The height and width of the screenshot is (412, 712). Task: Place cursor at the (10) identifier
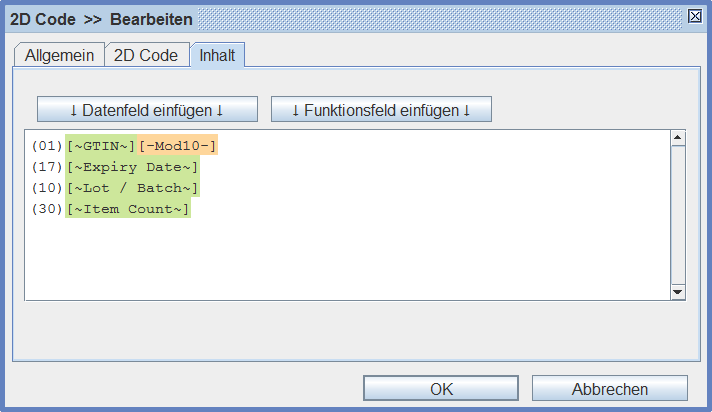click(47, 188)
